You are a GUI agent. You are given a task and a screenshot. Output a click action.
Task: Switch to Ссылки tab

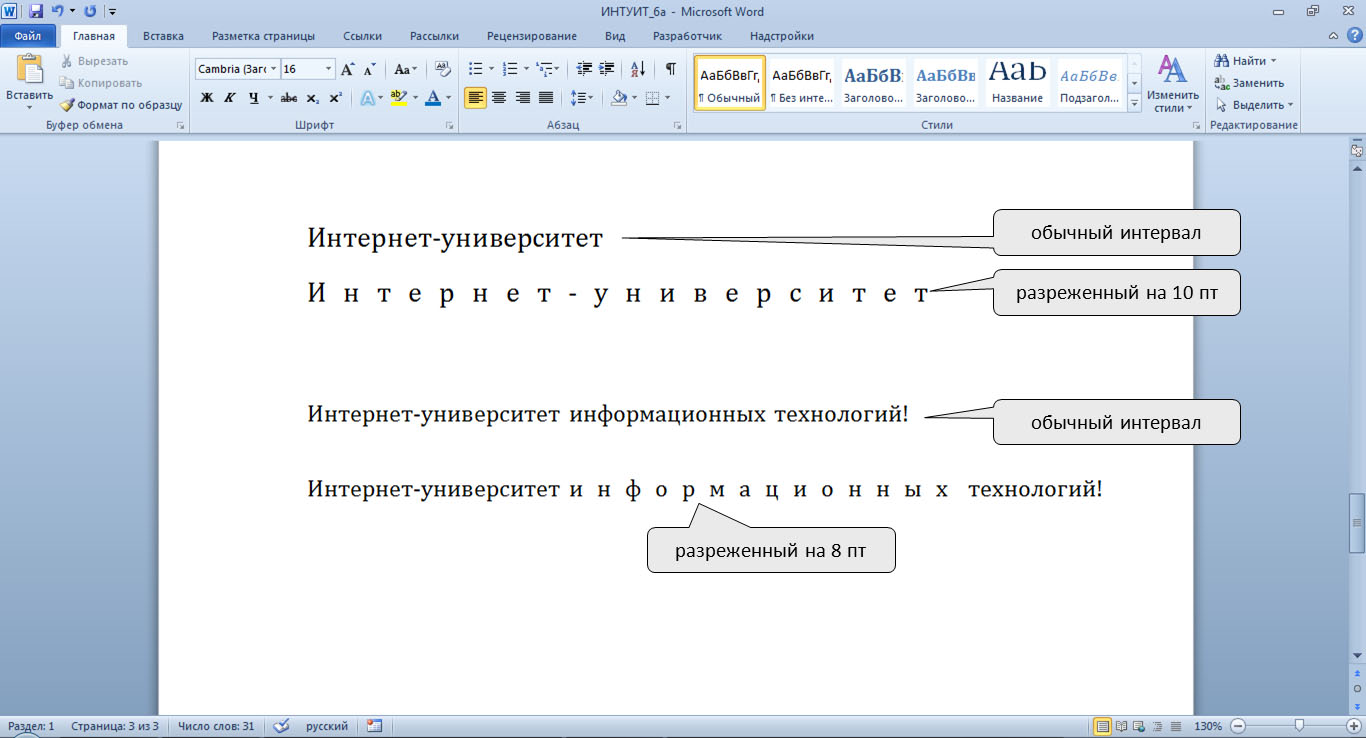(362, 36)
